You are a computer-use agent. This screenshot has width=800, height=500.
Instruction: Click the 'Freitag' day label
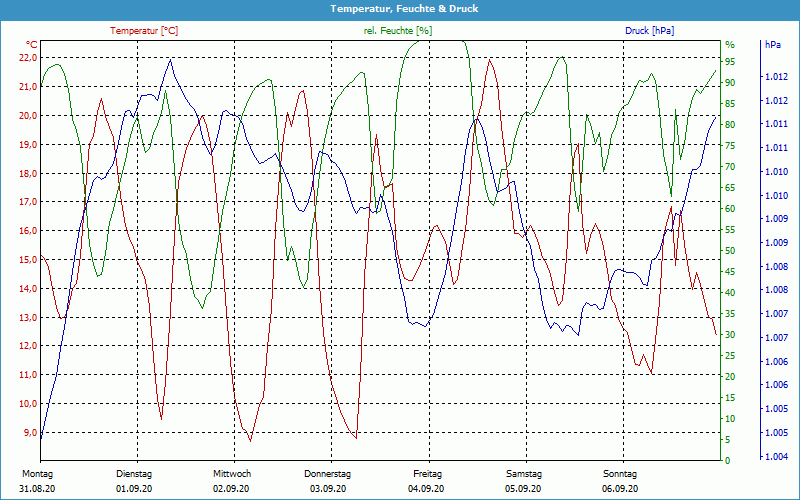coord(428,474)
